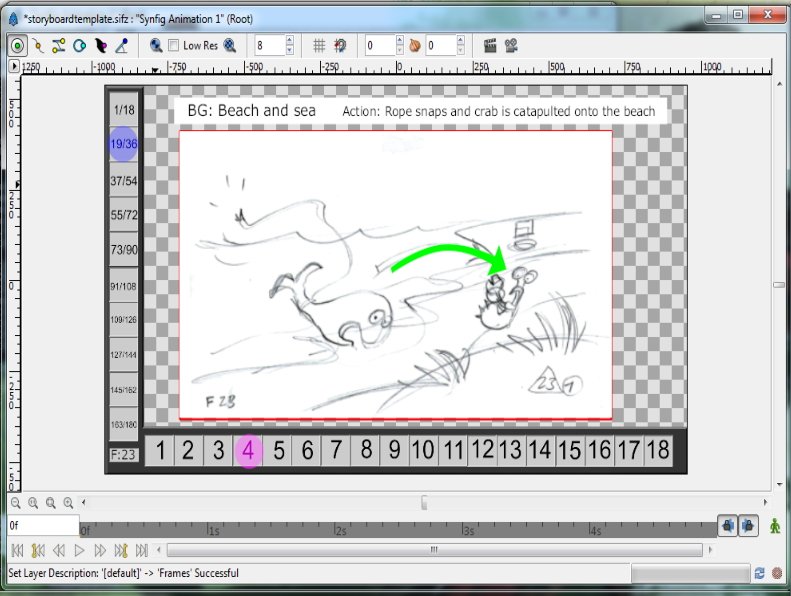
Task: Open the canvas menu arrow near ruler corner
Action: (x=14, y=66)
